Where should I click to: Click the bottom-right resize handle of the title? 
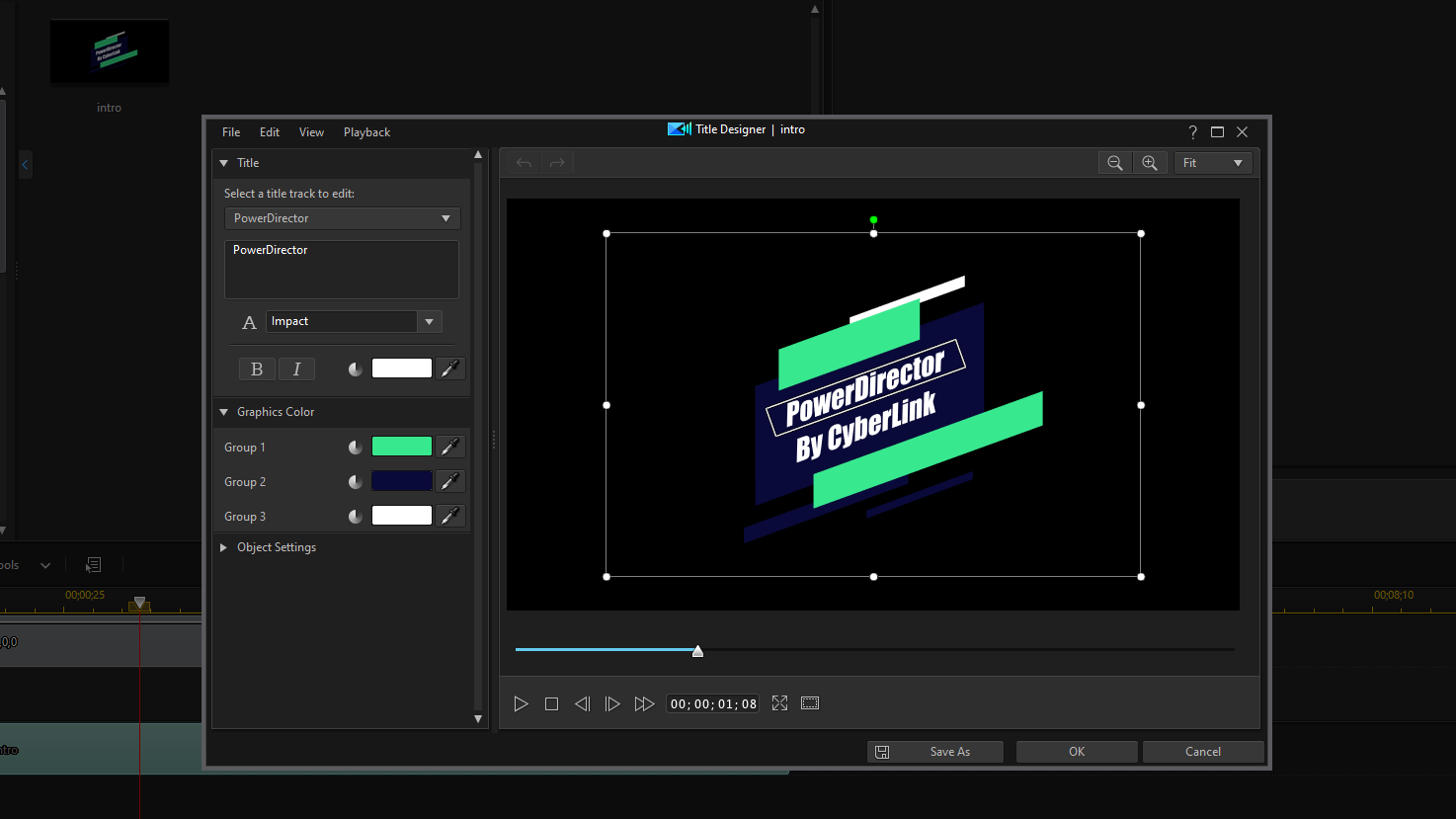click(1141, 577)
